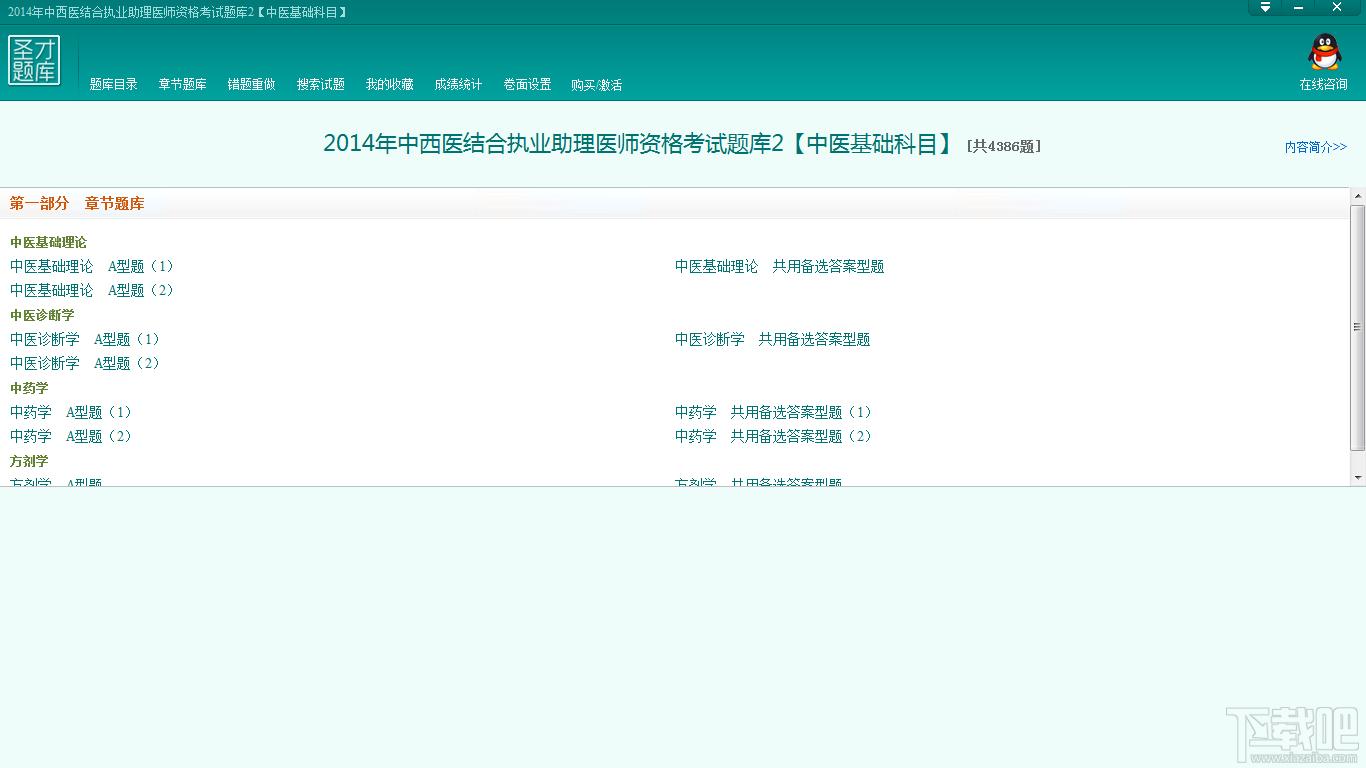Image resolution: width=1366 pixels, height=768 pixels.
Task: Open the 内容简介>> link
Action: [x=1316, y=147]
